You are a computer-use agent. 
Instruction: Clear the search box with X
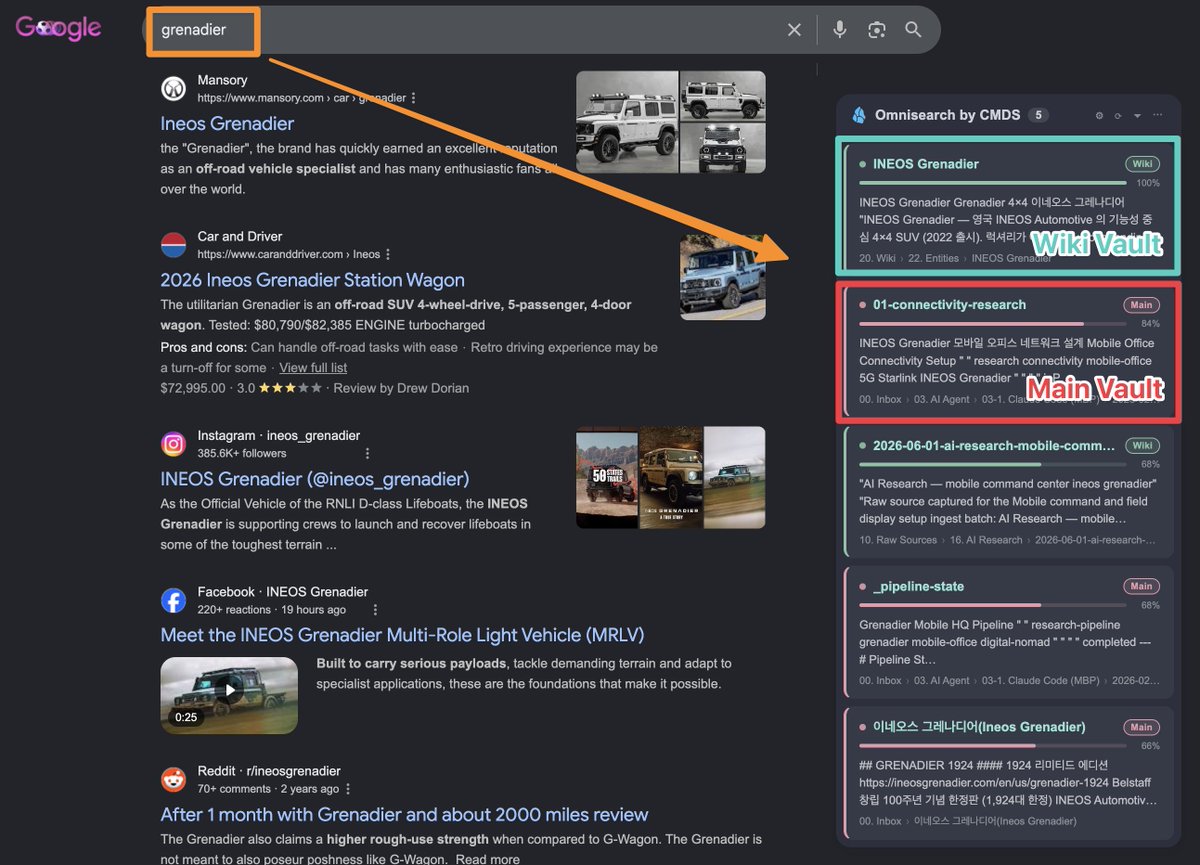[794, 30]
